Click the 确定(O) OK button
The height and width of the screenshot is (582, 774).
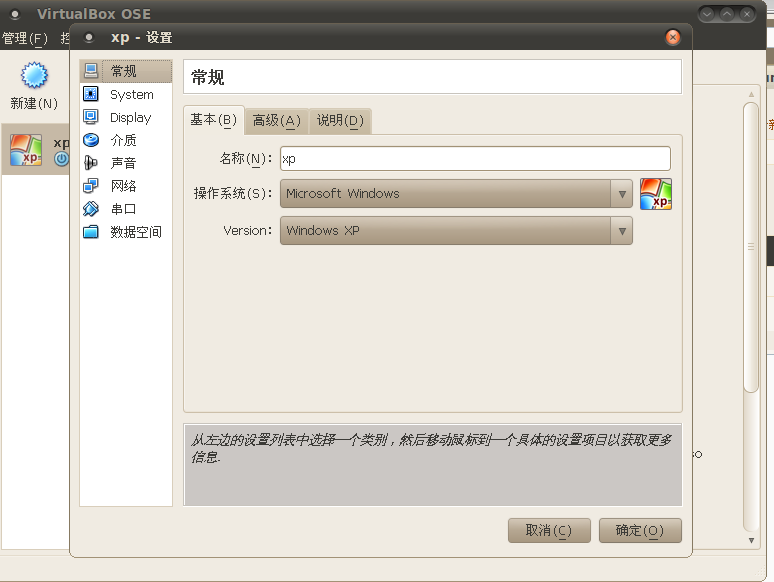640,530
